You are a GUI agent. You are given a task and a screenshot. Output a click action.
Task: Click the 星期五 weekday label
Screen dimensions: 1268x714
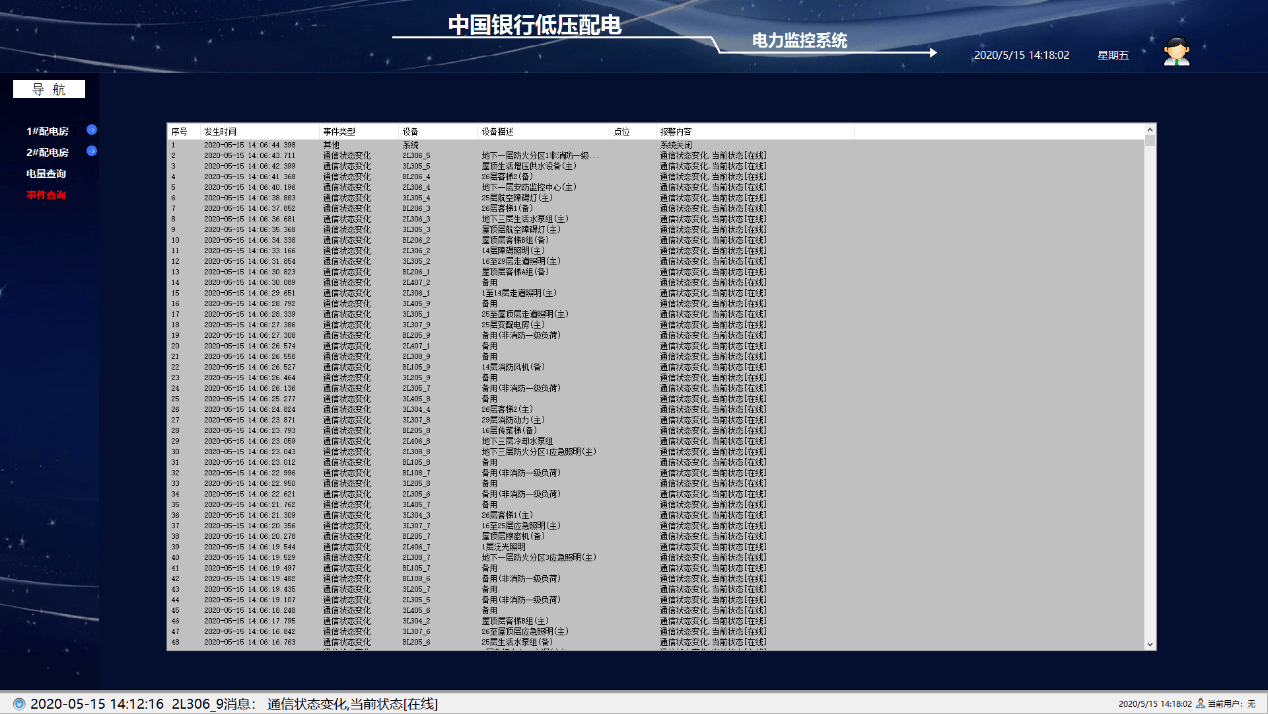pos(1113,55)
